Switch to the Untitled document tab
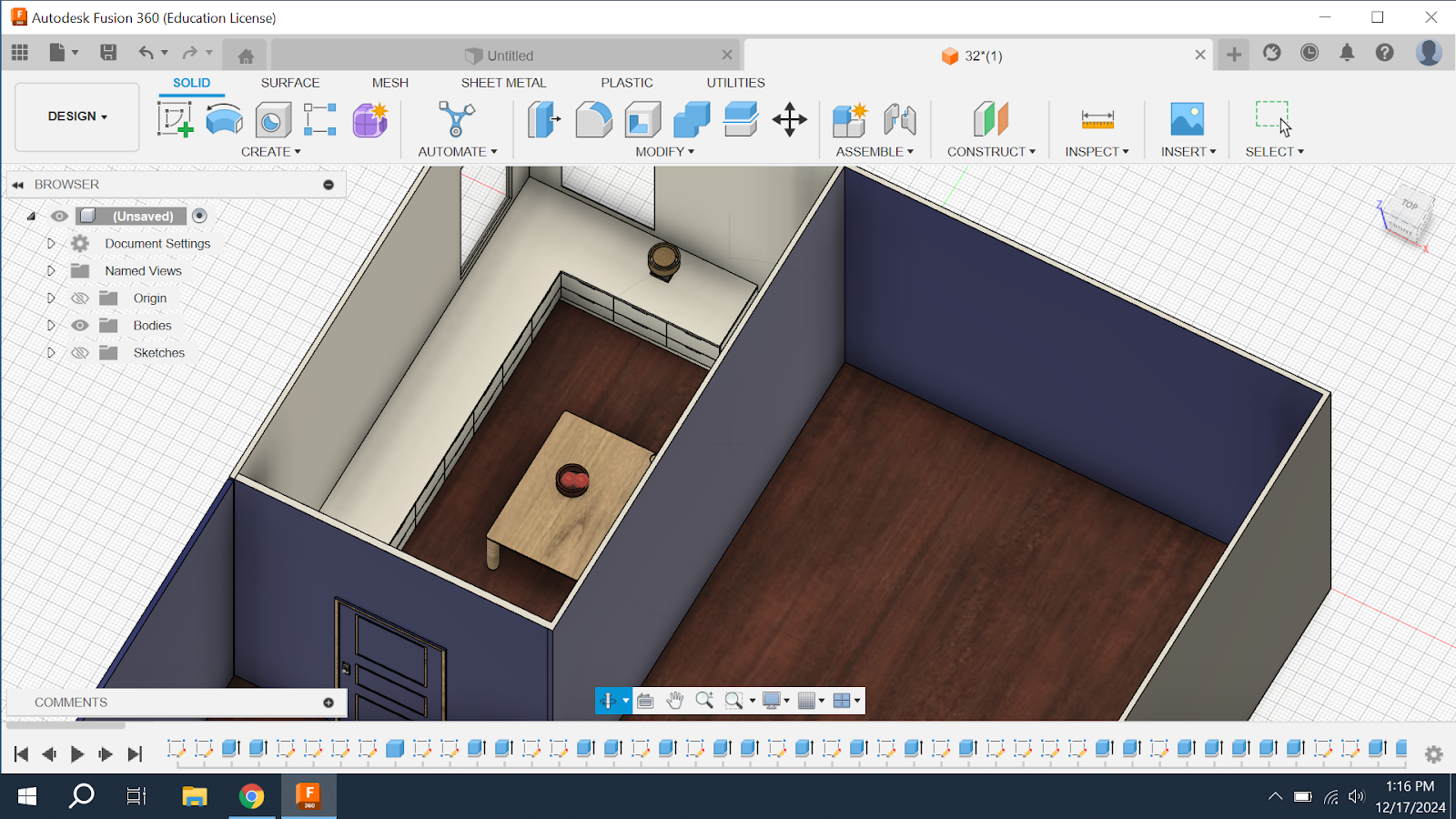The width and height of the screenshot is (1456, 819). pyautogui.click(x=506, y=56)
